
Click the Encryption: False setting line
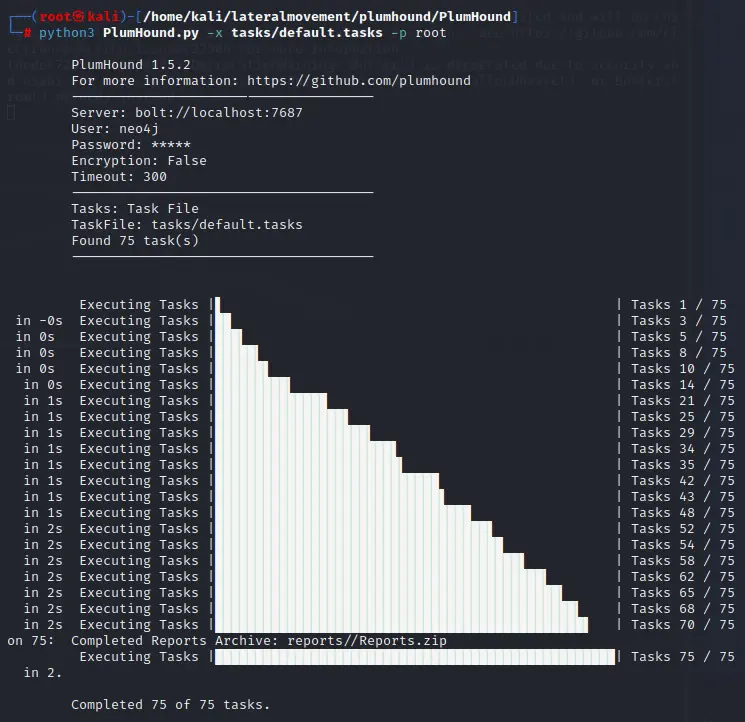[x=139, y=161]
